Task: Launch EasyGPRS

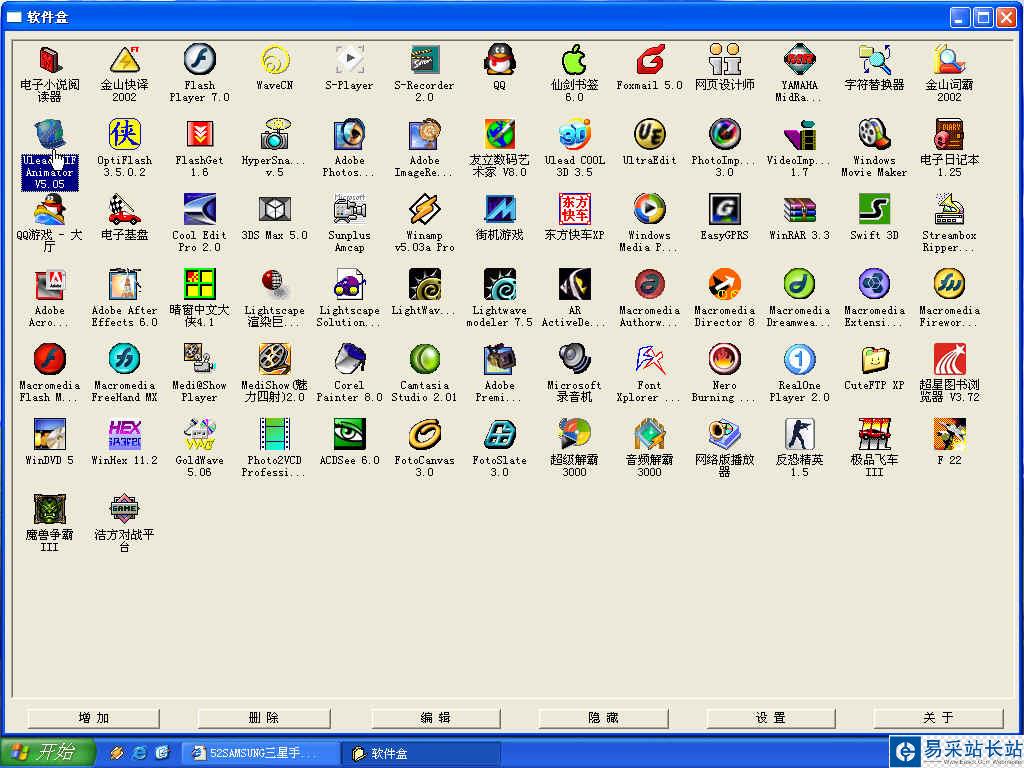Action: point(724,210)
